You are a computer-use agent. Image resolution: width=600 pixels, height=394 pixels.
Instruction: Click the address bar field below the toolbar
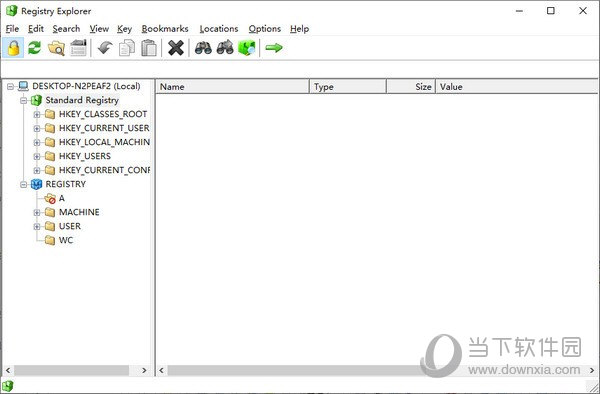[x=300, y=69]
